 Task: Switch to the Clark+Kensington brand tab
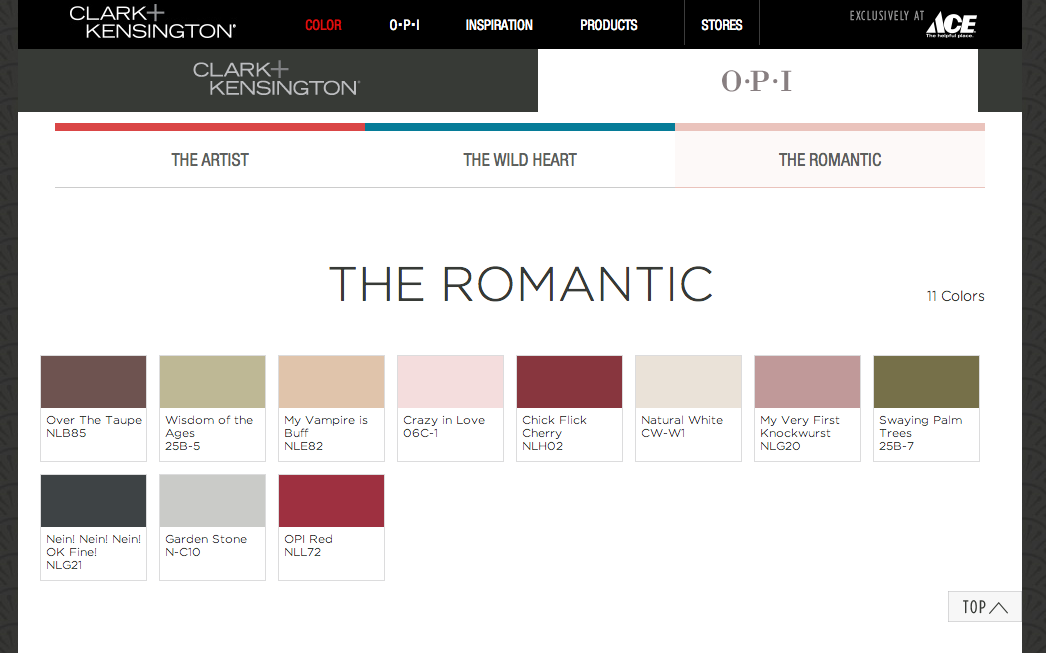point(278,80)
